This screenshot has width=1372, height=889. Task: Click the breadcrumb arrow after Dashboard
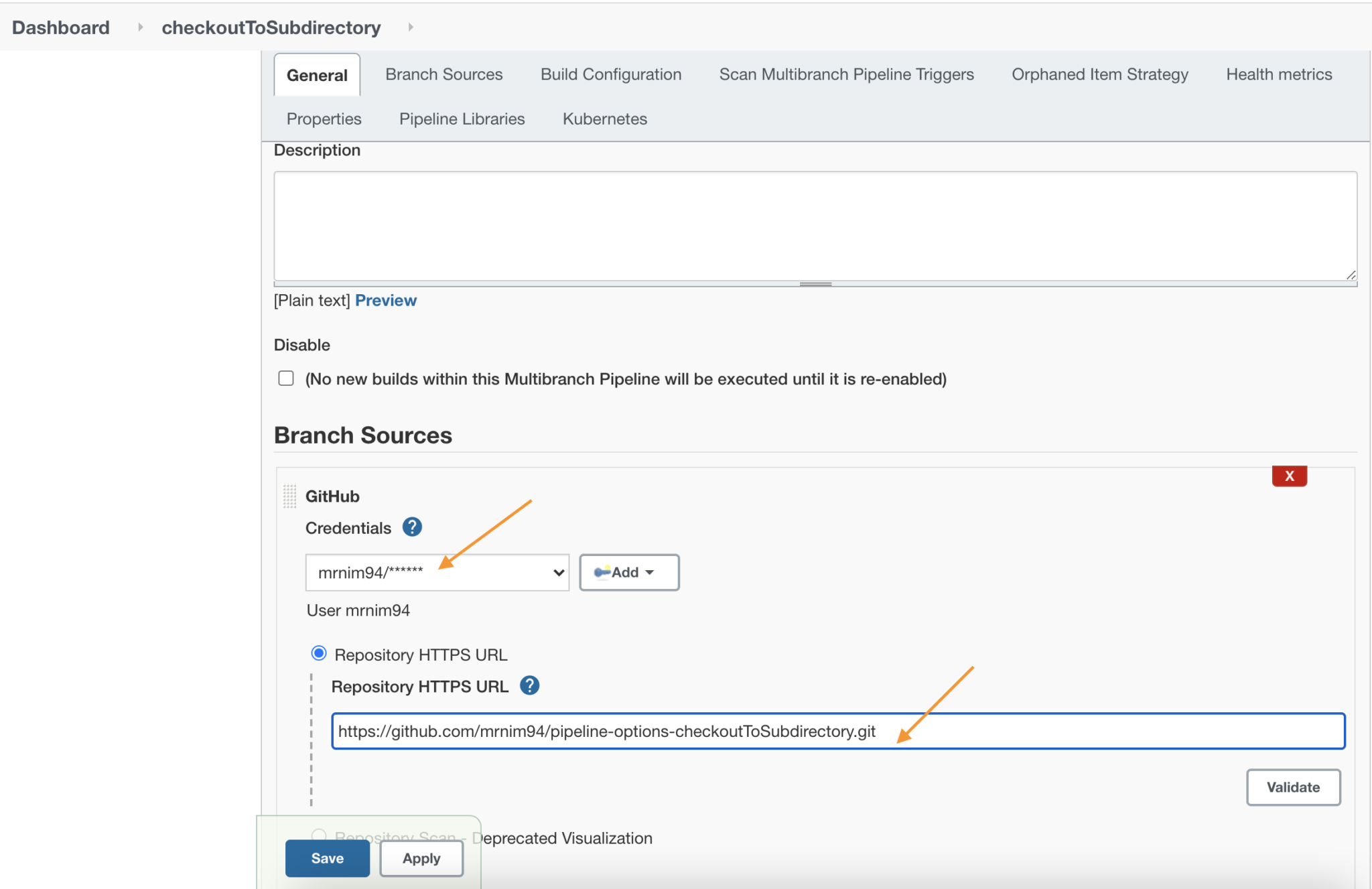pos(140,27)
